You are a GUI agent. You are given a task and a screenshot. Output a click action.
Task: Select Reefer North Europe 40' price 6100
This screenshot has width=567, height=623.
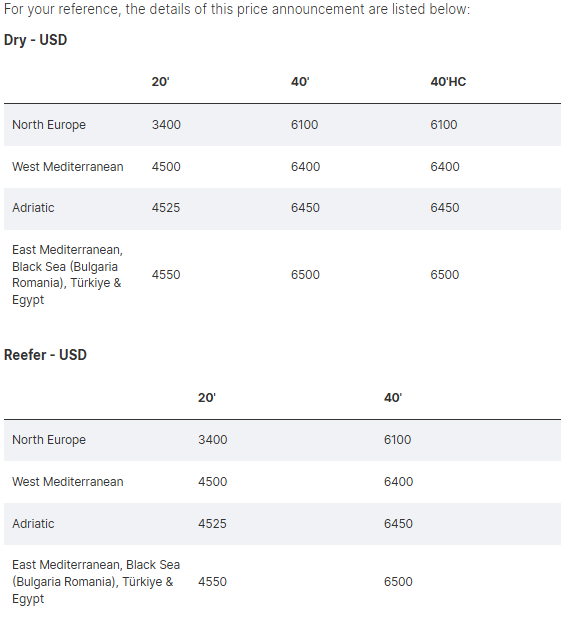click(x=397, y=440)
